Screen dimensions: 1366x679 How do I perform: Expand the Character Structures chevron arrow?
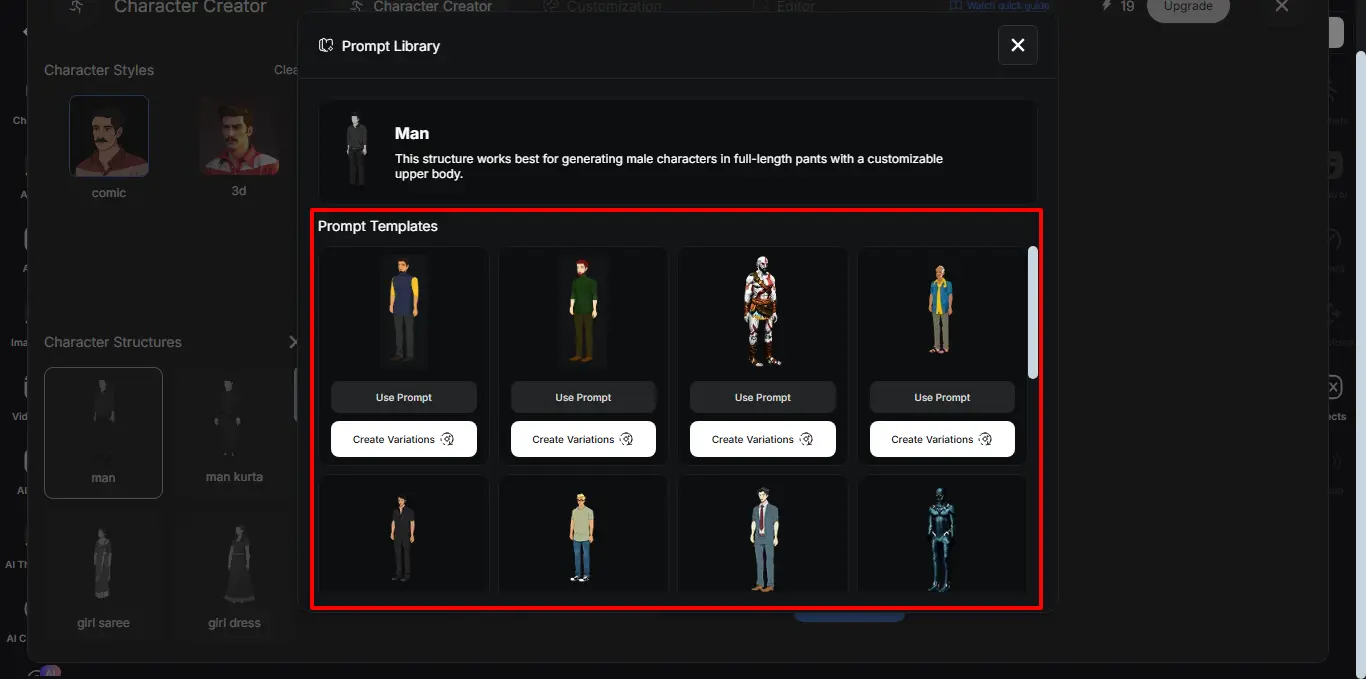(x=292, y=342)
